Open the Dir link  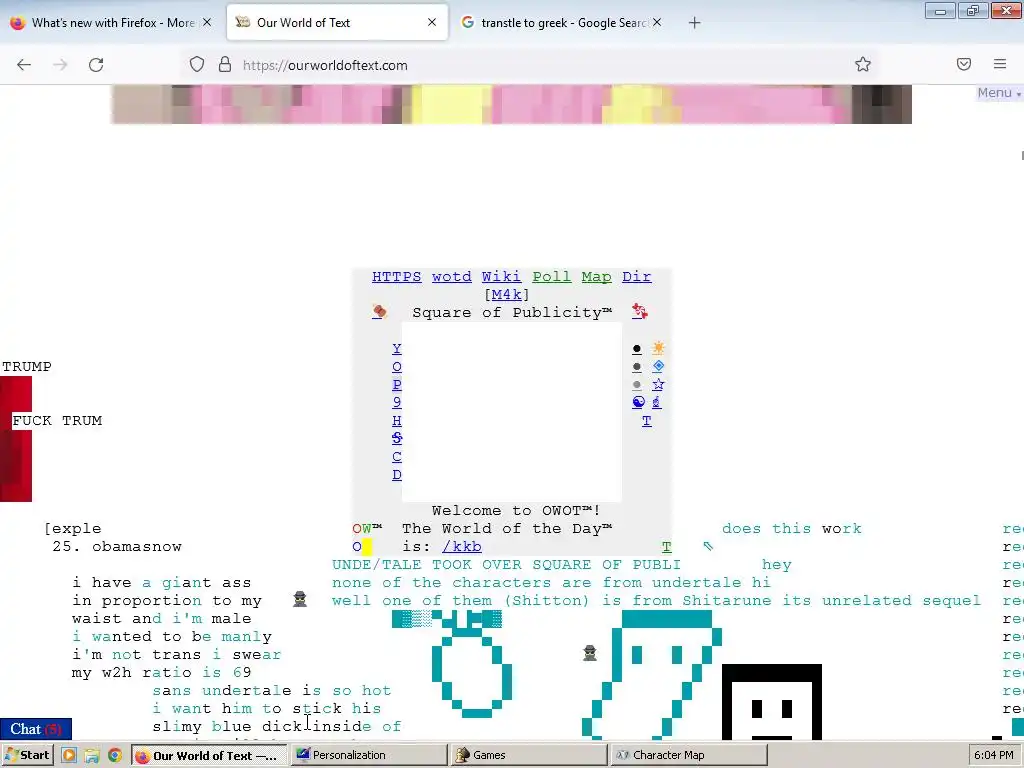(x=637, y=277)
